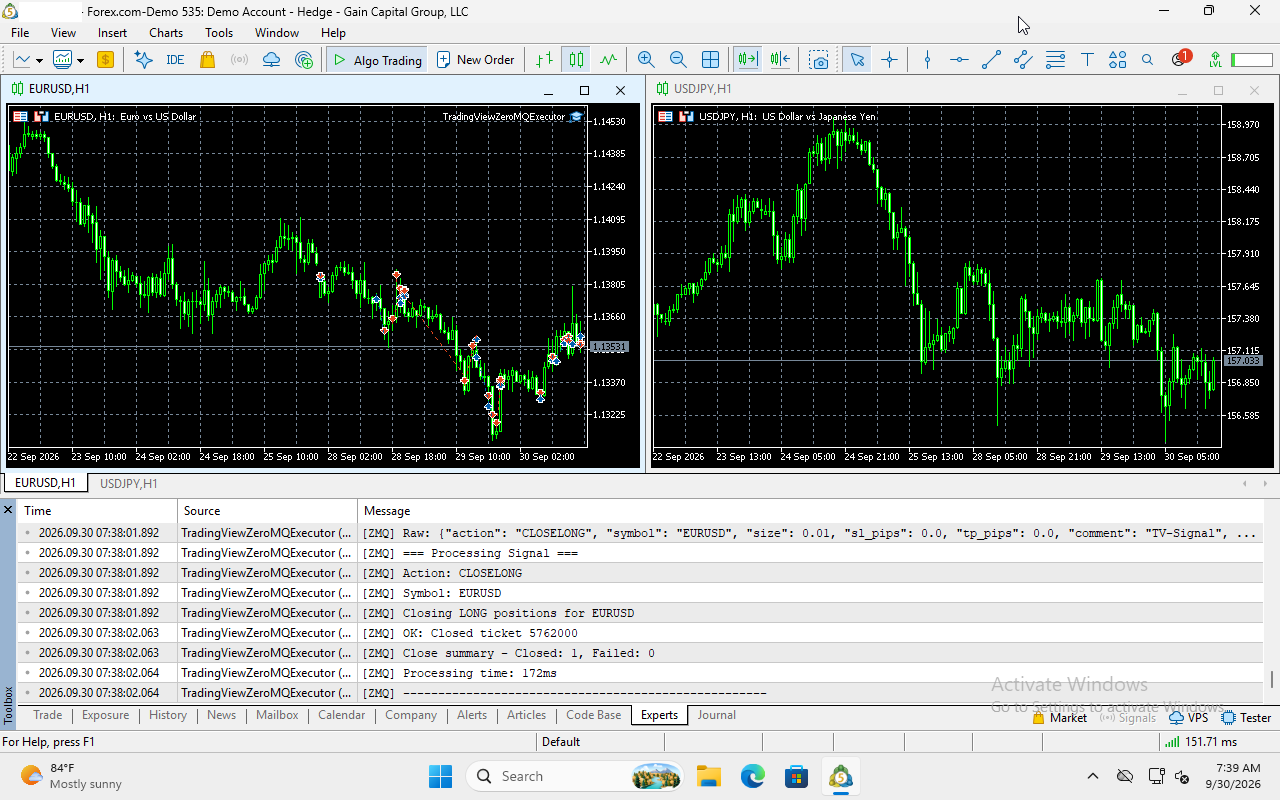Tile chart windows with the grid icon
This screenshot has height=800, width=1280.
[x=710, y=60]
